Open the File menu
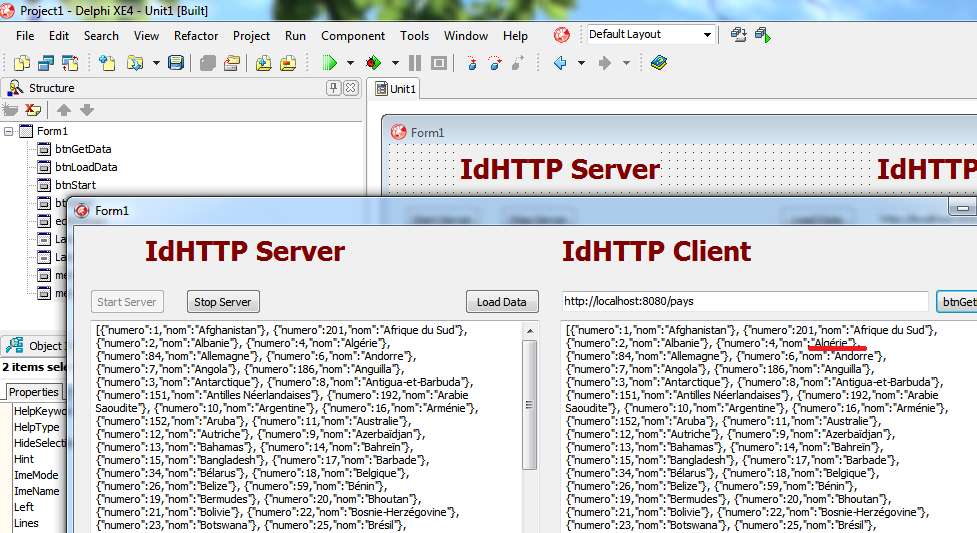977x533 pixels. pyautogui.click(x=25, y=36)
